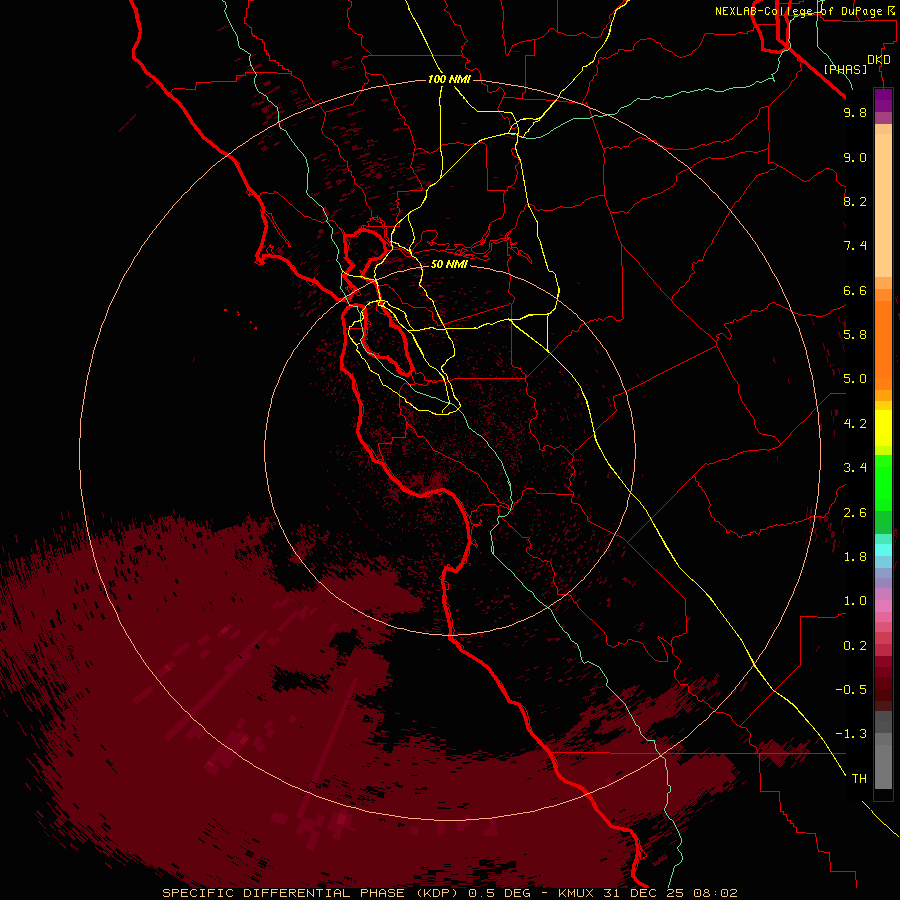Screen dimensions: 900x900
Task: Click the -1.3 scale value
Action: pyautogui.click(x=851, y=734)
